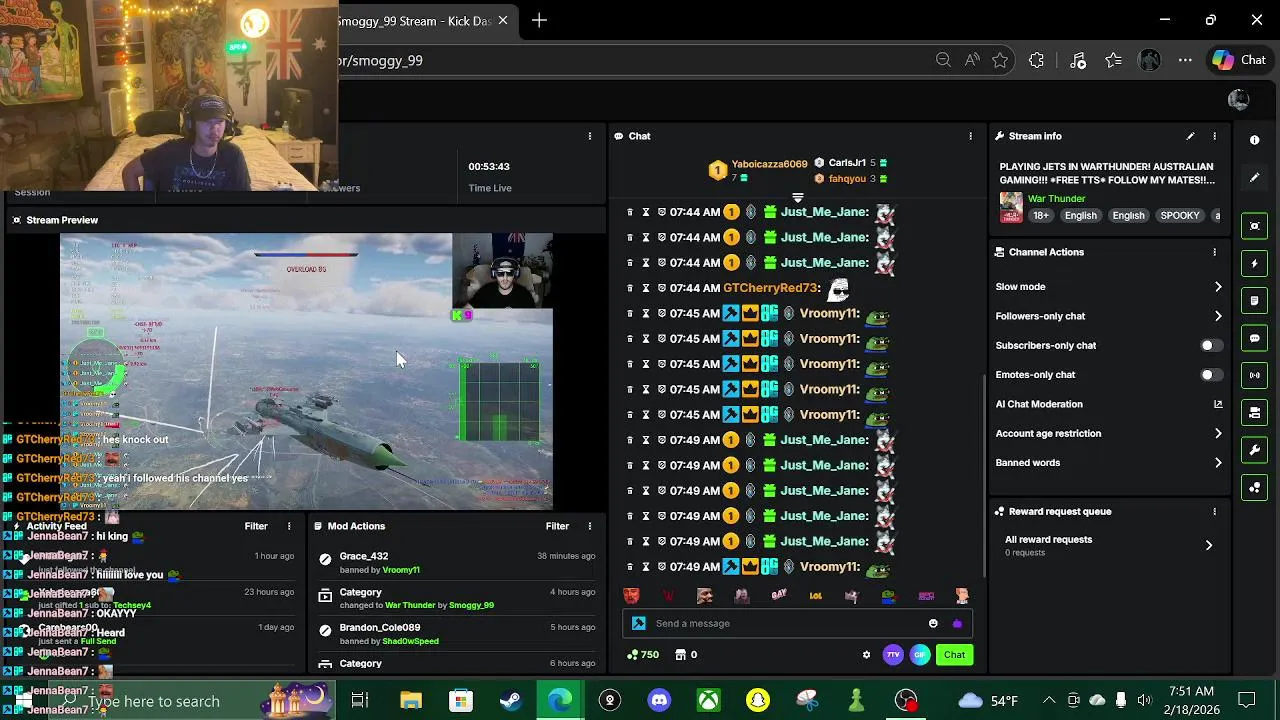Viewport: 1280px width, 720px height.
Task: Open the Channel Actions panel options menu
Action: point(1215,252)
